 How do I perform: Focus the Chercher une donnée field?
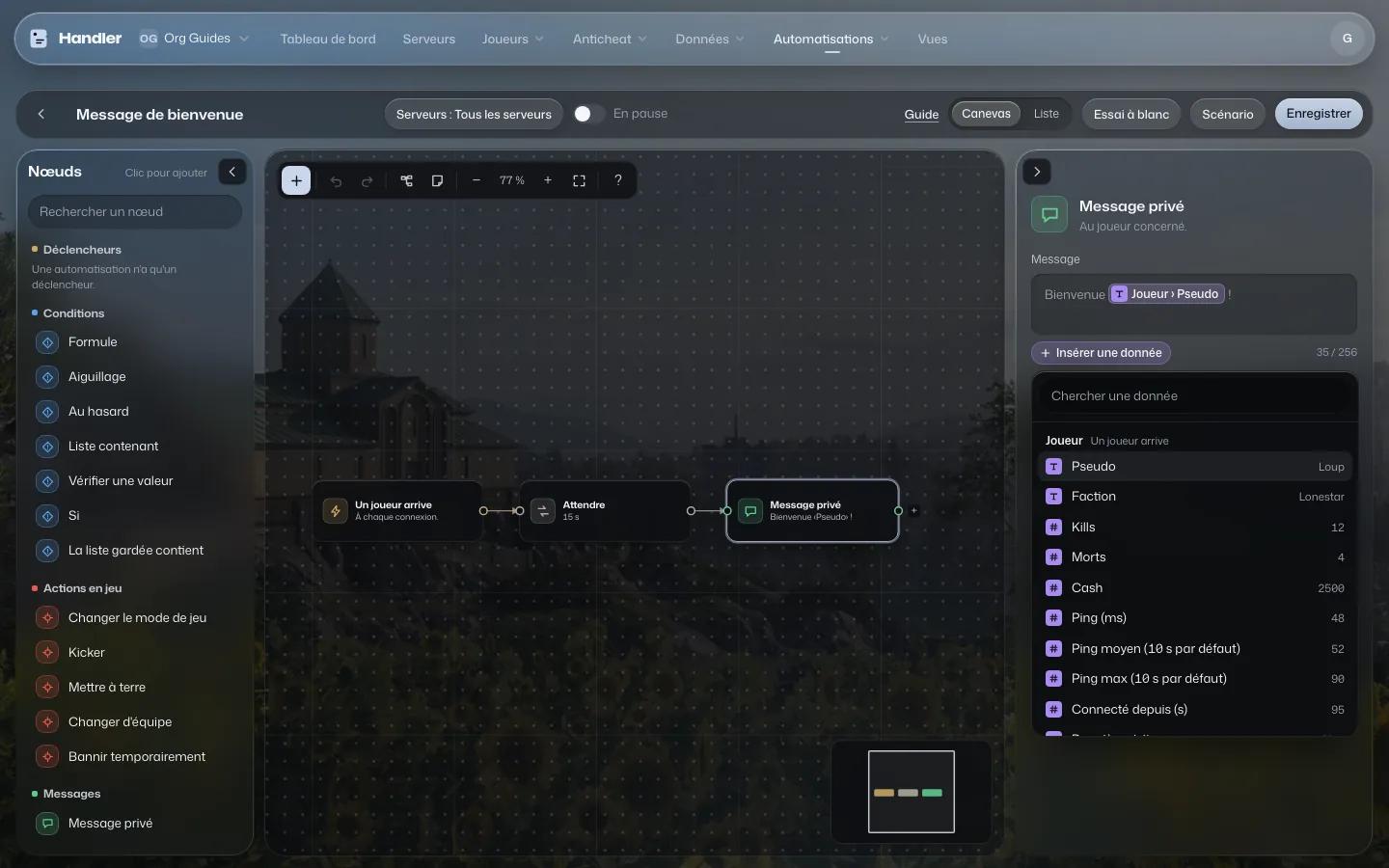click(1194, 396)
